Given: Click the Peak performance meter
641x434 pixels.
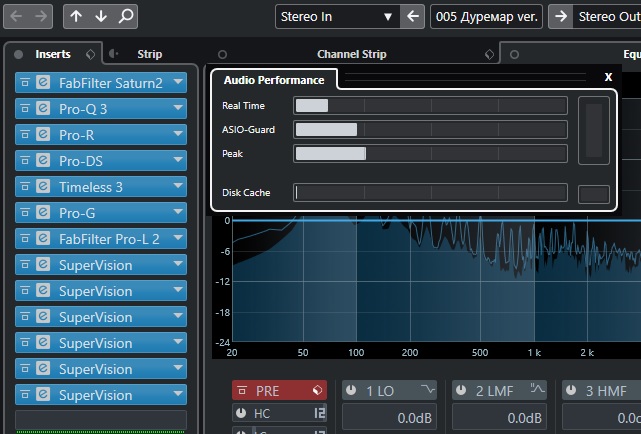Looking at the screenshot, I should [x=430, y=154].
